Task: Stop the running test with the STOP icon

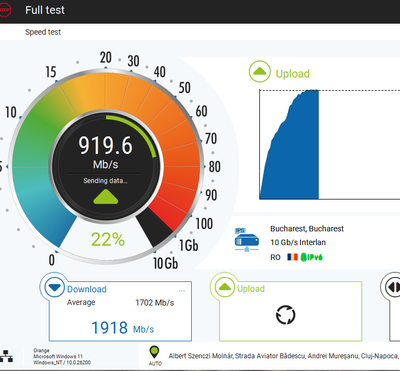Action: click(4, 10)
